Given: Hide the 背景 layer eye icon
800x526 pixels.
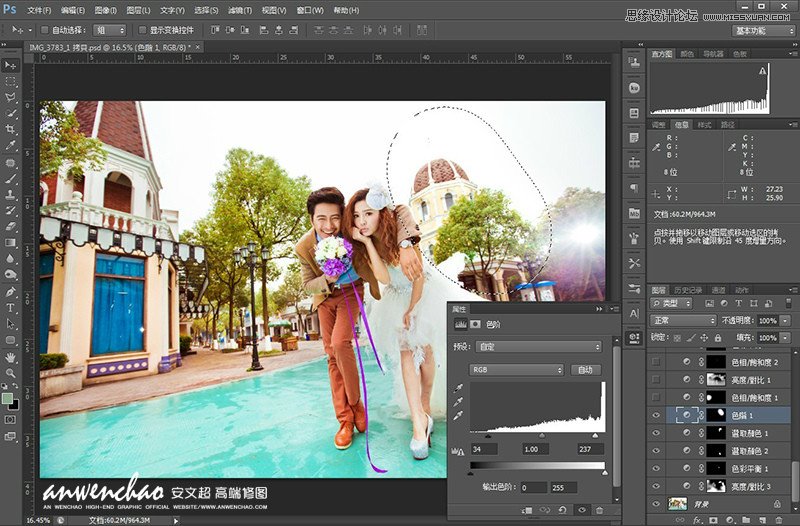Looking at the screenshot, I should coord(656,504).
